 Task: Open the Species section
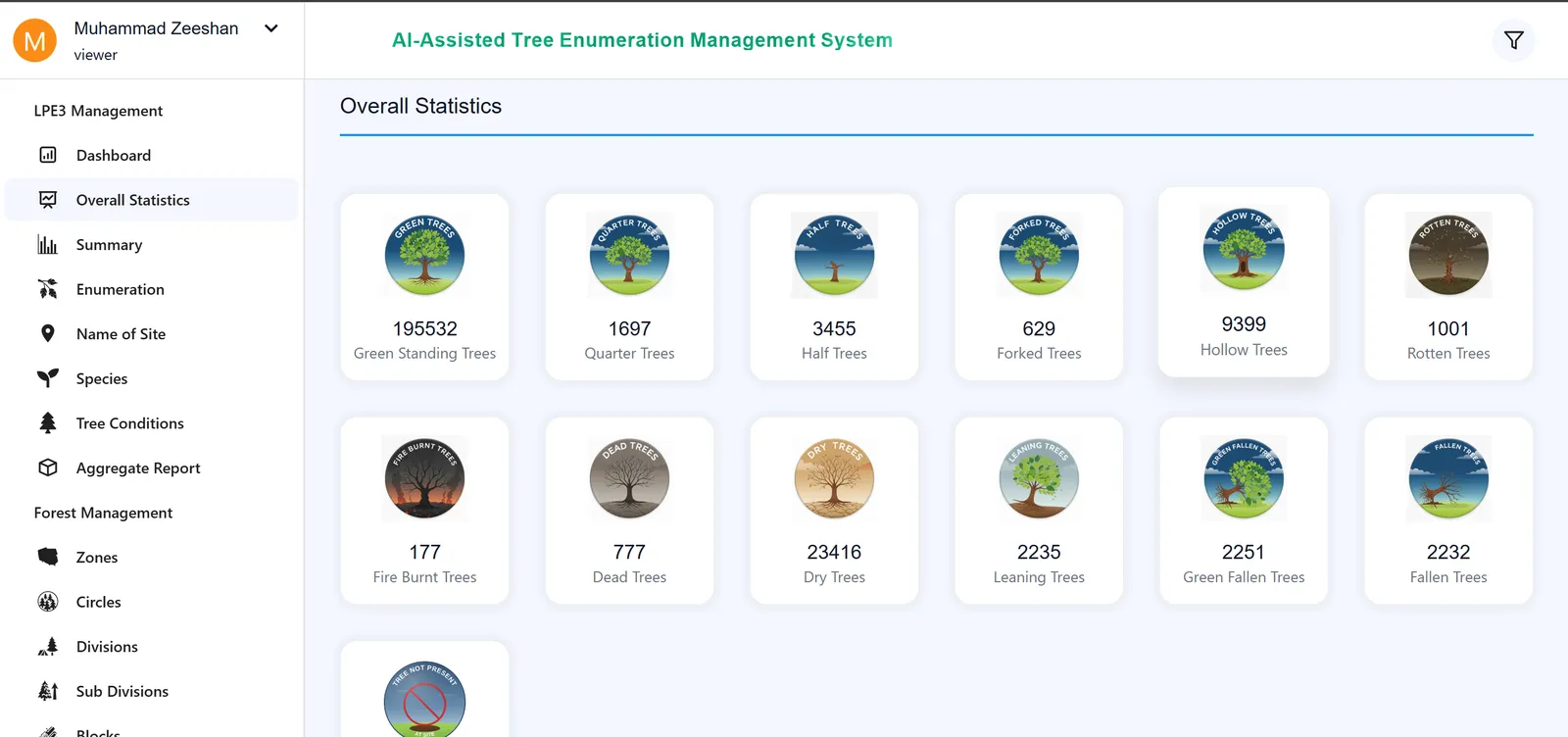tap(152, 378)
